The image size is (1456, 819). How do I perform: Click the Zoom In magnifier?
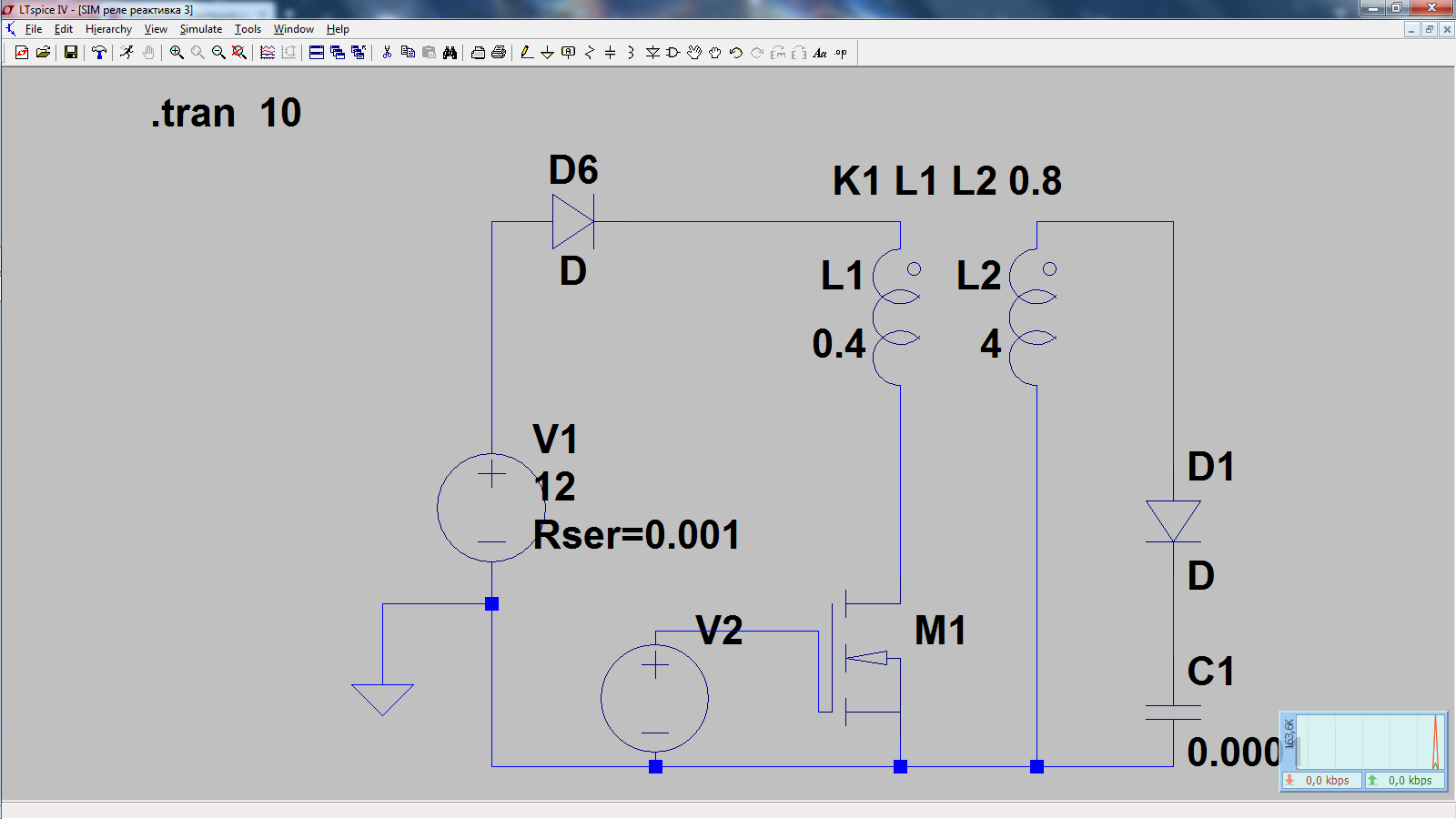177,53
